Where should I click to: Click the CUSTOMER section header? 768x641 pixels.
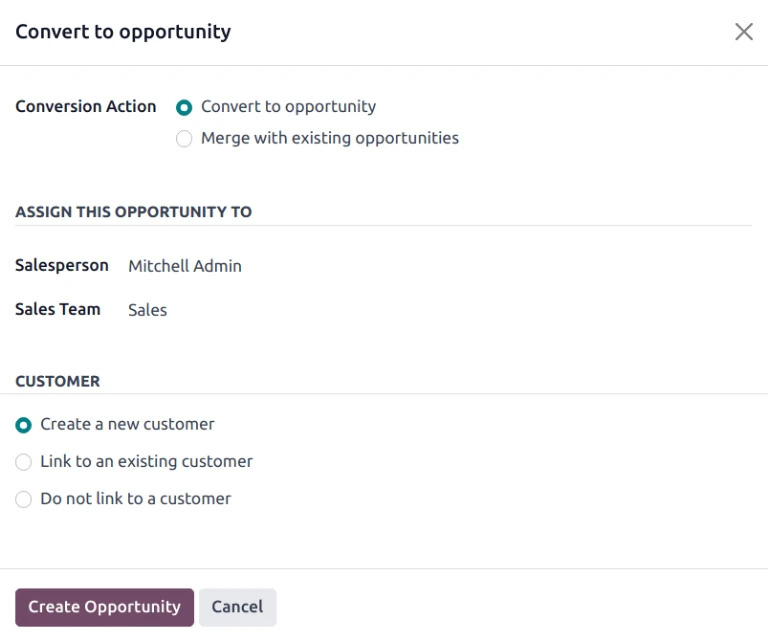coord(58,381)
